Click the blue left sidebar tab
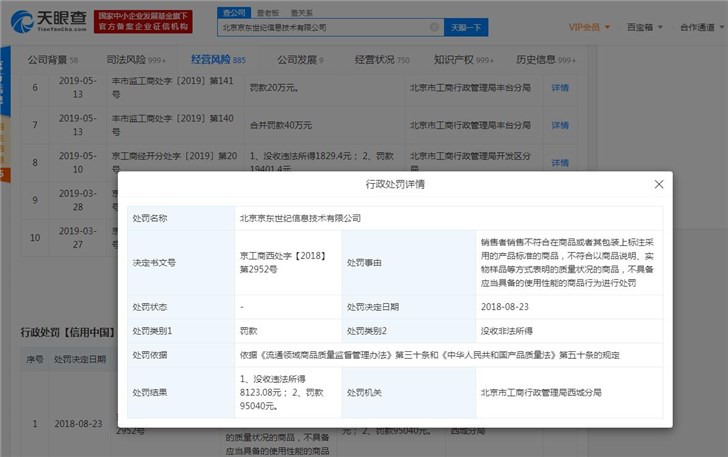 pyautogui.click(x=5, y=81)
